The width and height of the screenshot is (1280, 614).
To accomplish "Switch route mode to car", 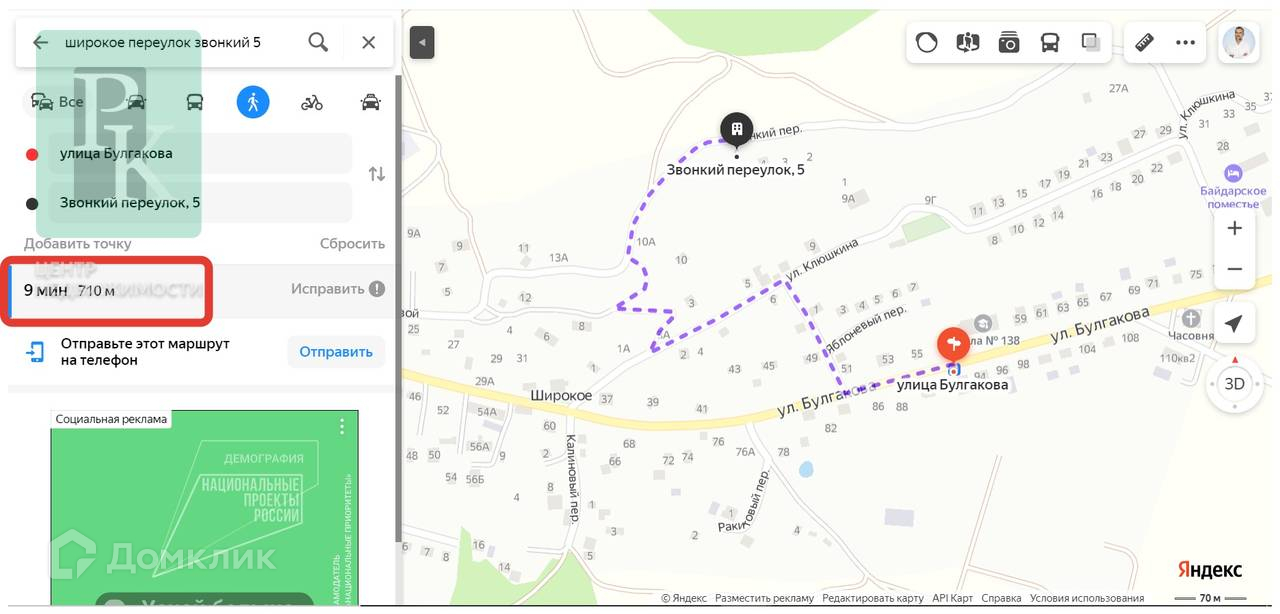I will tap(137, 102).
